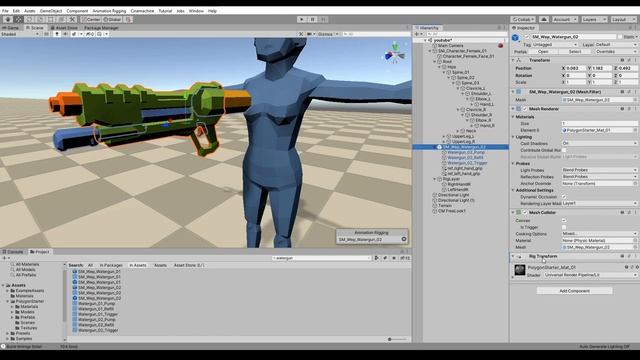Expand the UpperLeg_L node
640x360 pixels.
(444, 136)
